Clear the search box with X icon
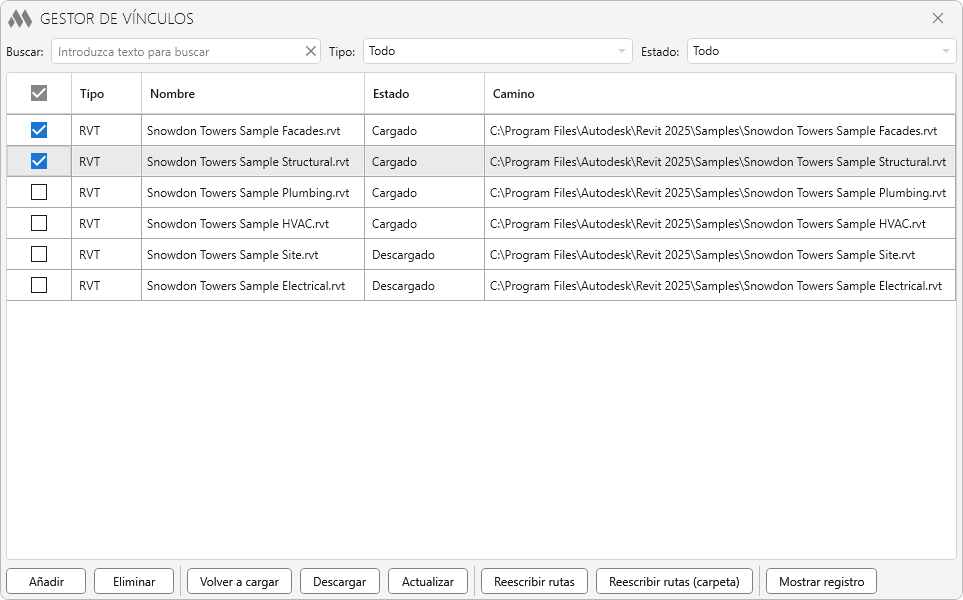 310,51
